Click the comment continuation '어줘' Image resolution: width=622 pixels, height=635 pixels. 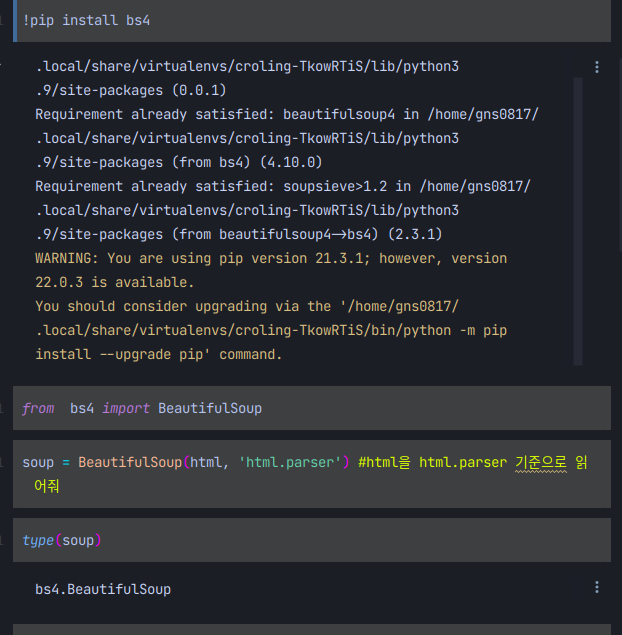click(47, 486)
